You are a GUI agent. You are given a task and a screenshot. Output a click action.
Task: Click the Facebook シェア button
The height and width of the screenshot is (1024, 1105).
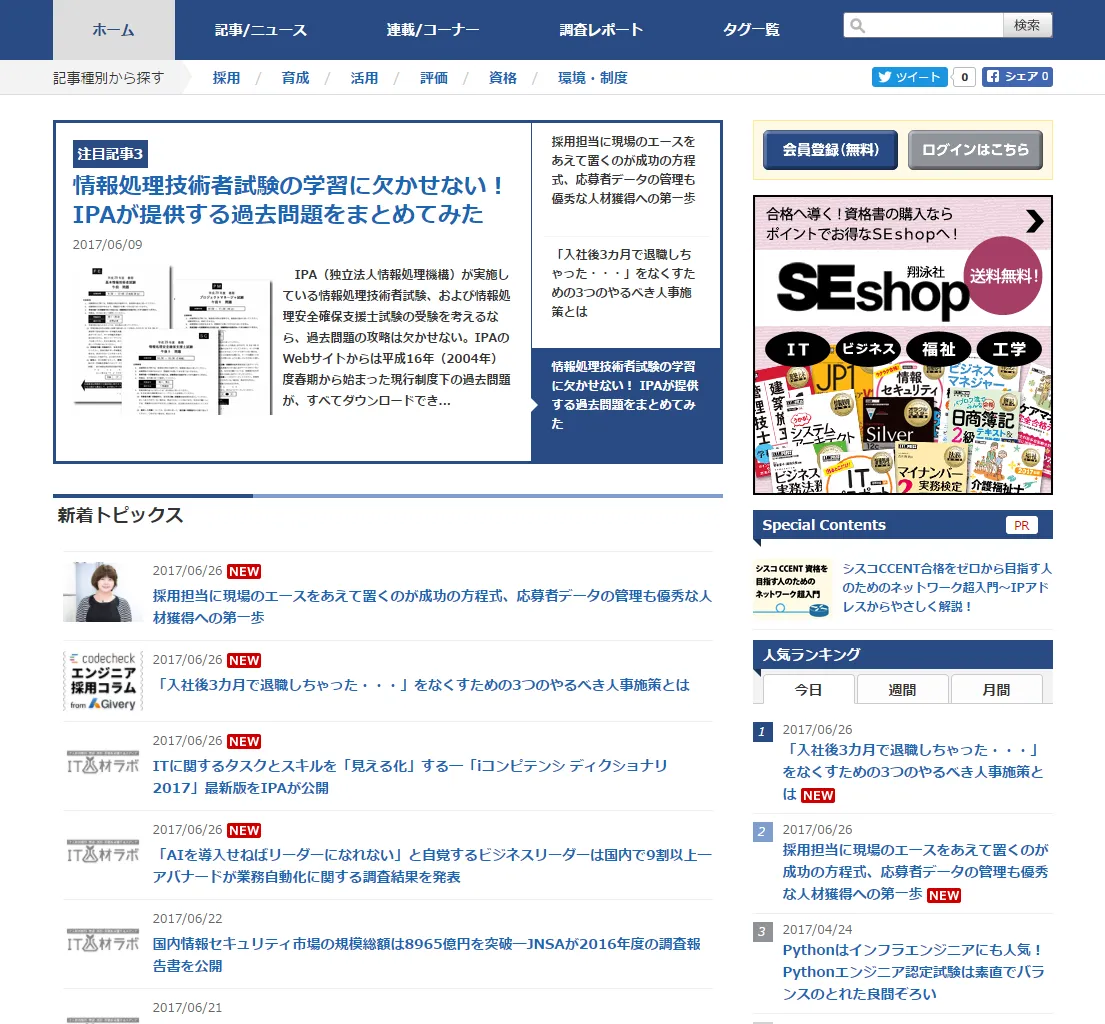(1017, 77)
